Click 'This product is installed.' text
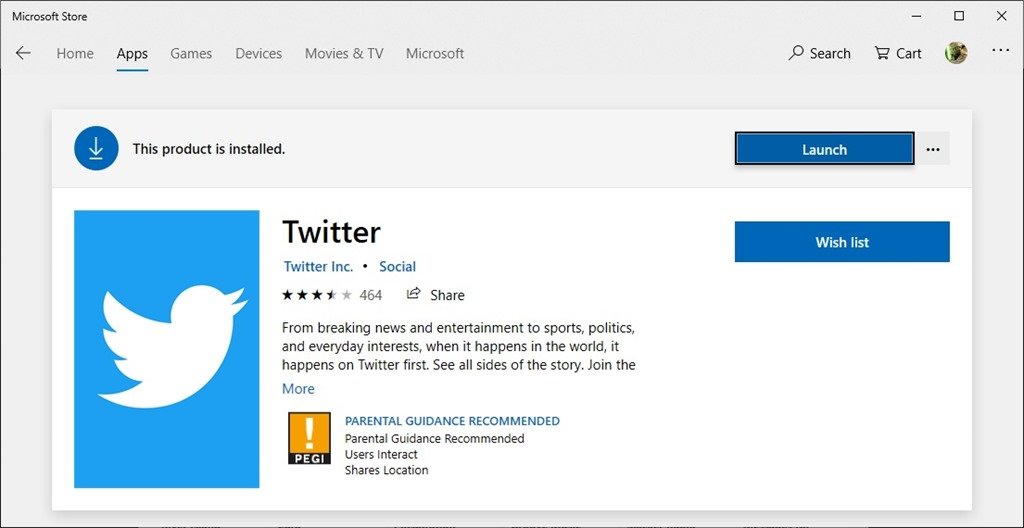Screen dimensions: 1024x528 point(209,149)
